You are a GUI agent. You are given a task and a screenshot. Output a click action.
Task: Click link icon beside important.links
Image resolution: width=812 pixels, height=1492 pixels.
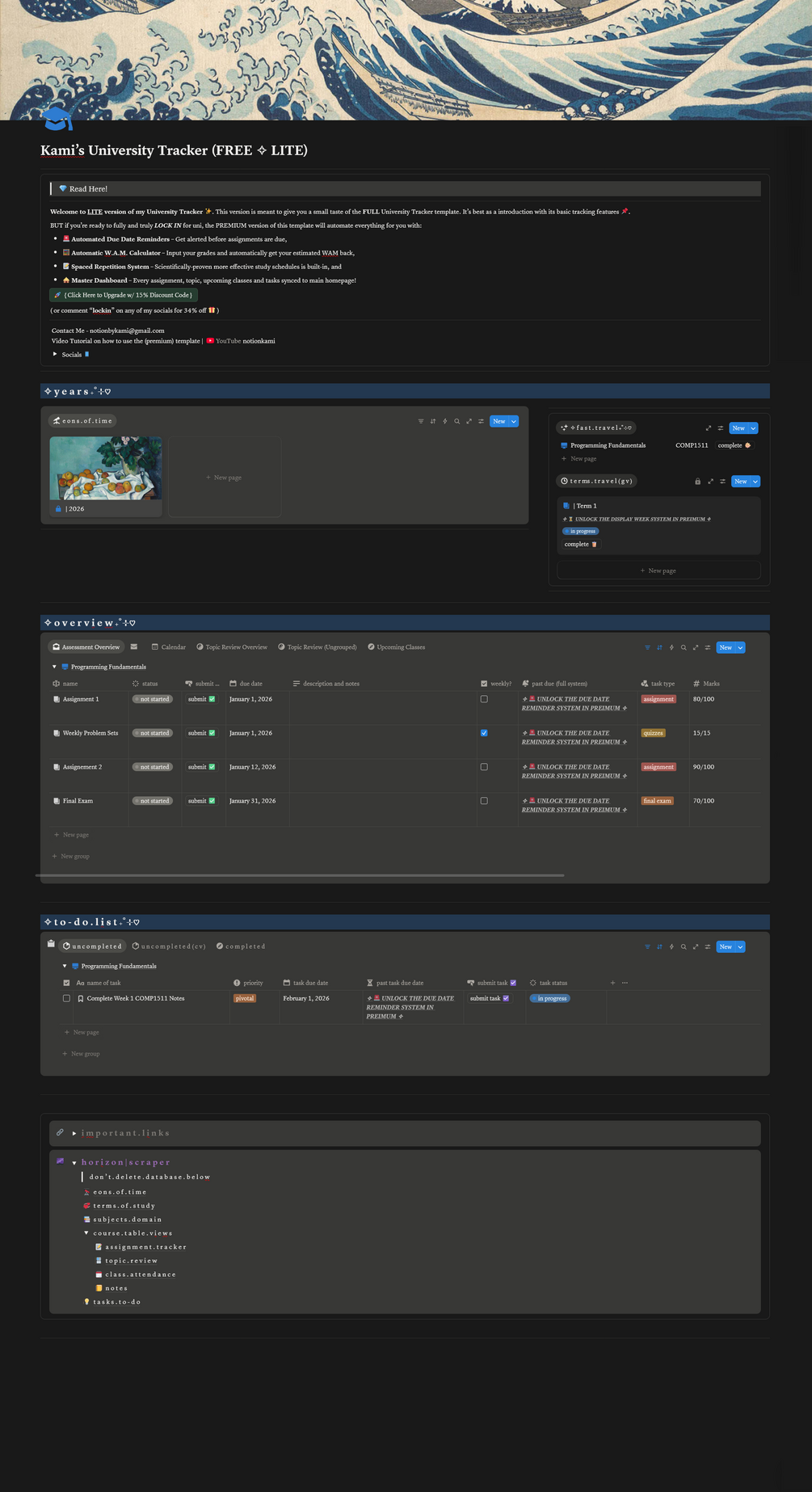click(60, 1132)
